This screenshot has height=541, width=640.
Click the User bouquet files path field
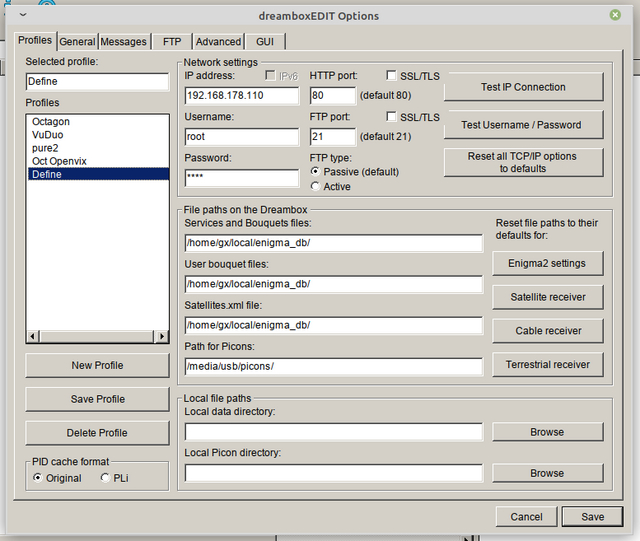[x=333, y=284]
